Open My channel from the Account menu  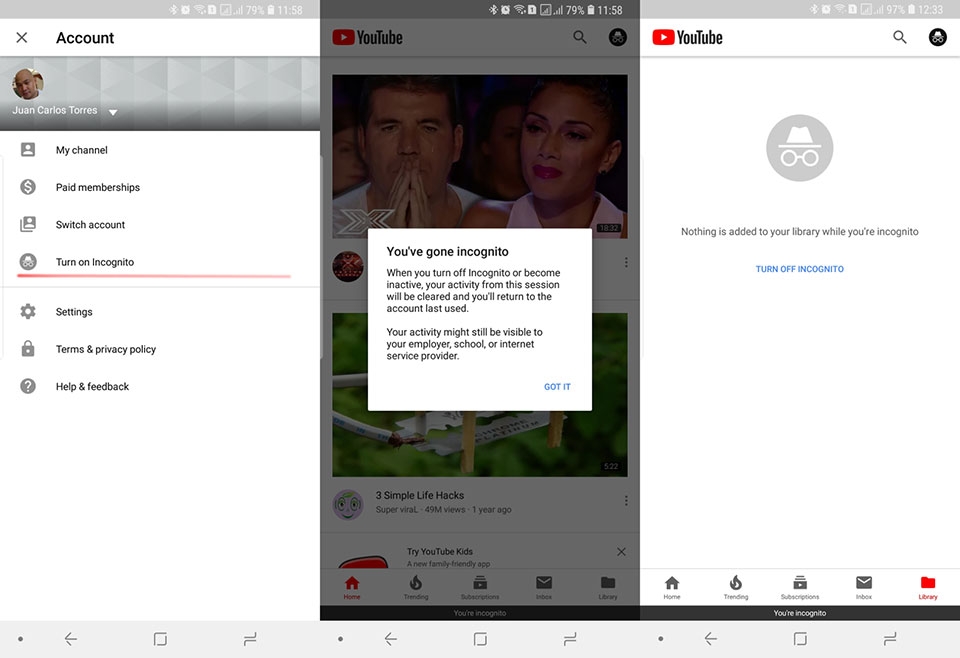coord(84,149)
